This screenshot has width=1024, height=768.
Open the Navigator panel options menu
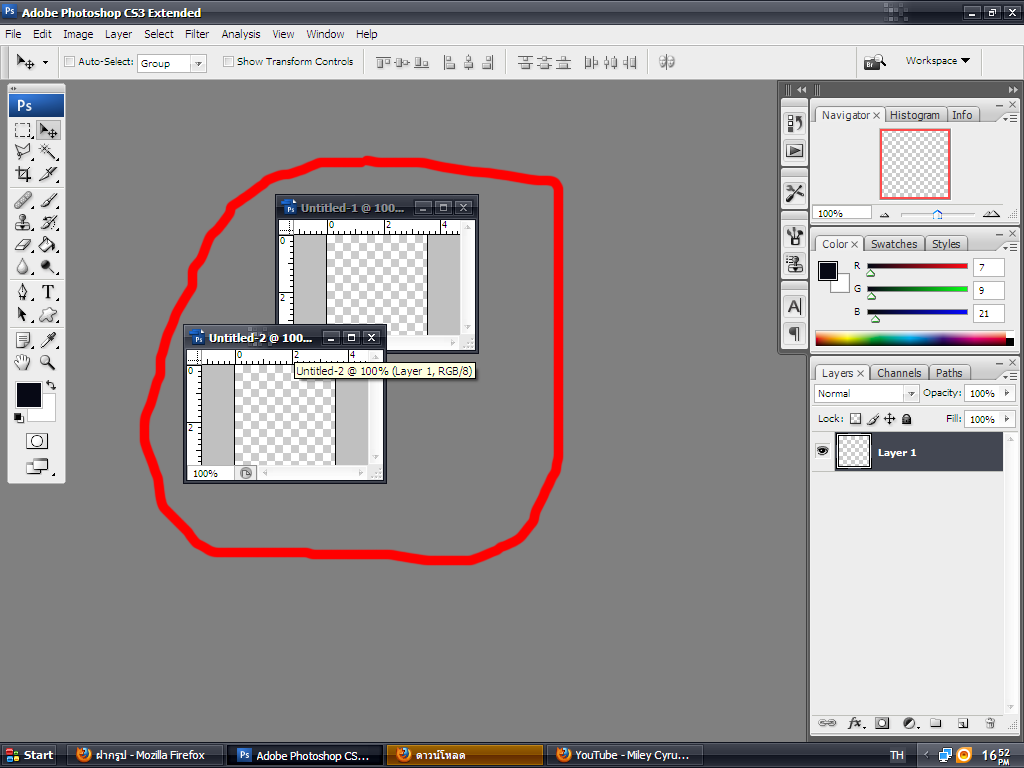coord(1010,118)
